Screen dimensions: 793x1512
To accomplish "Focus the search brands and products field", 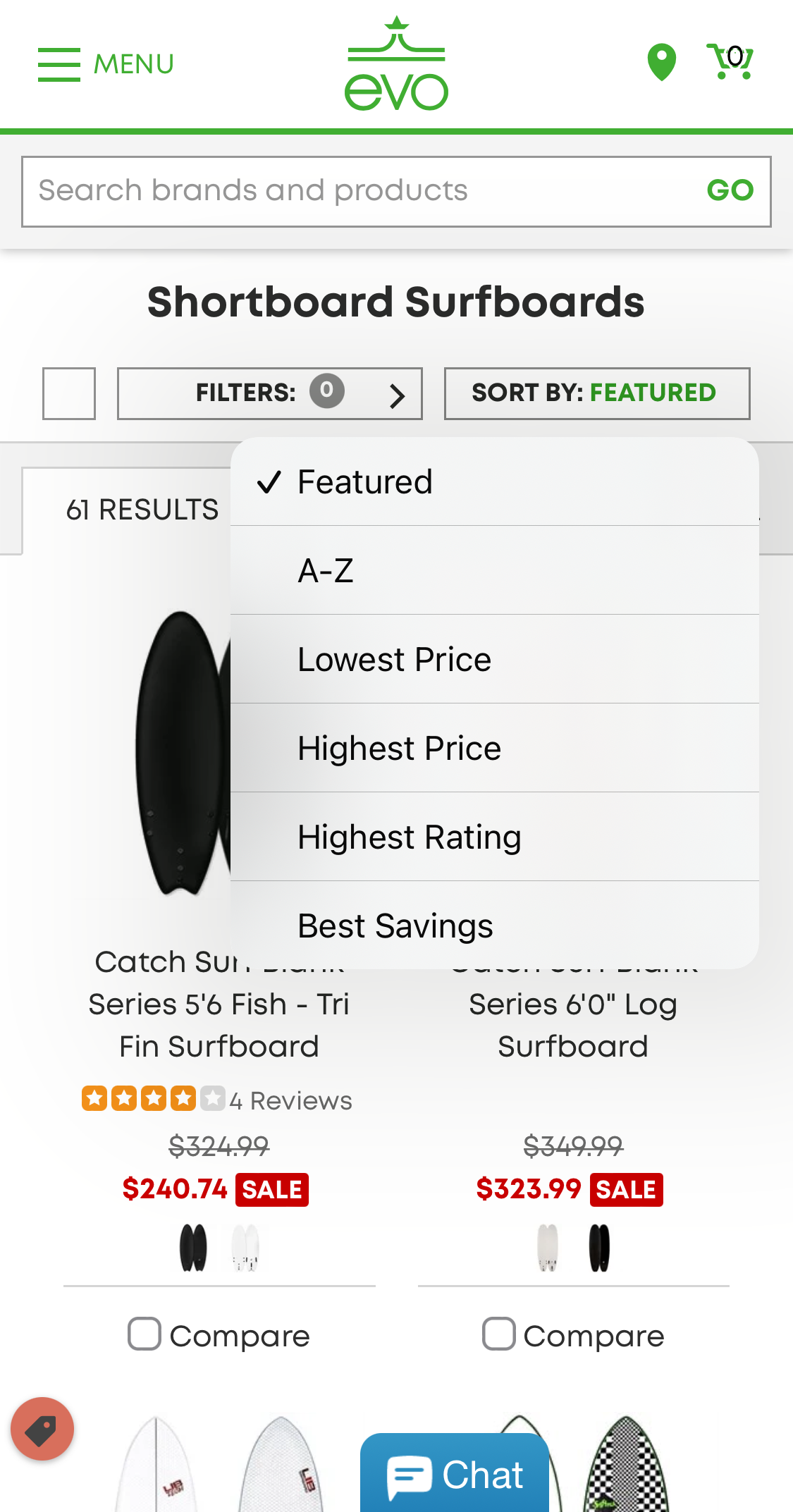I will (359, 191).
